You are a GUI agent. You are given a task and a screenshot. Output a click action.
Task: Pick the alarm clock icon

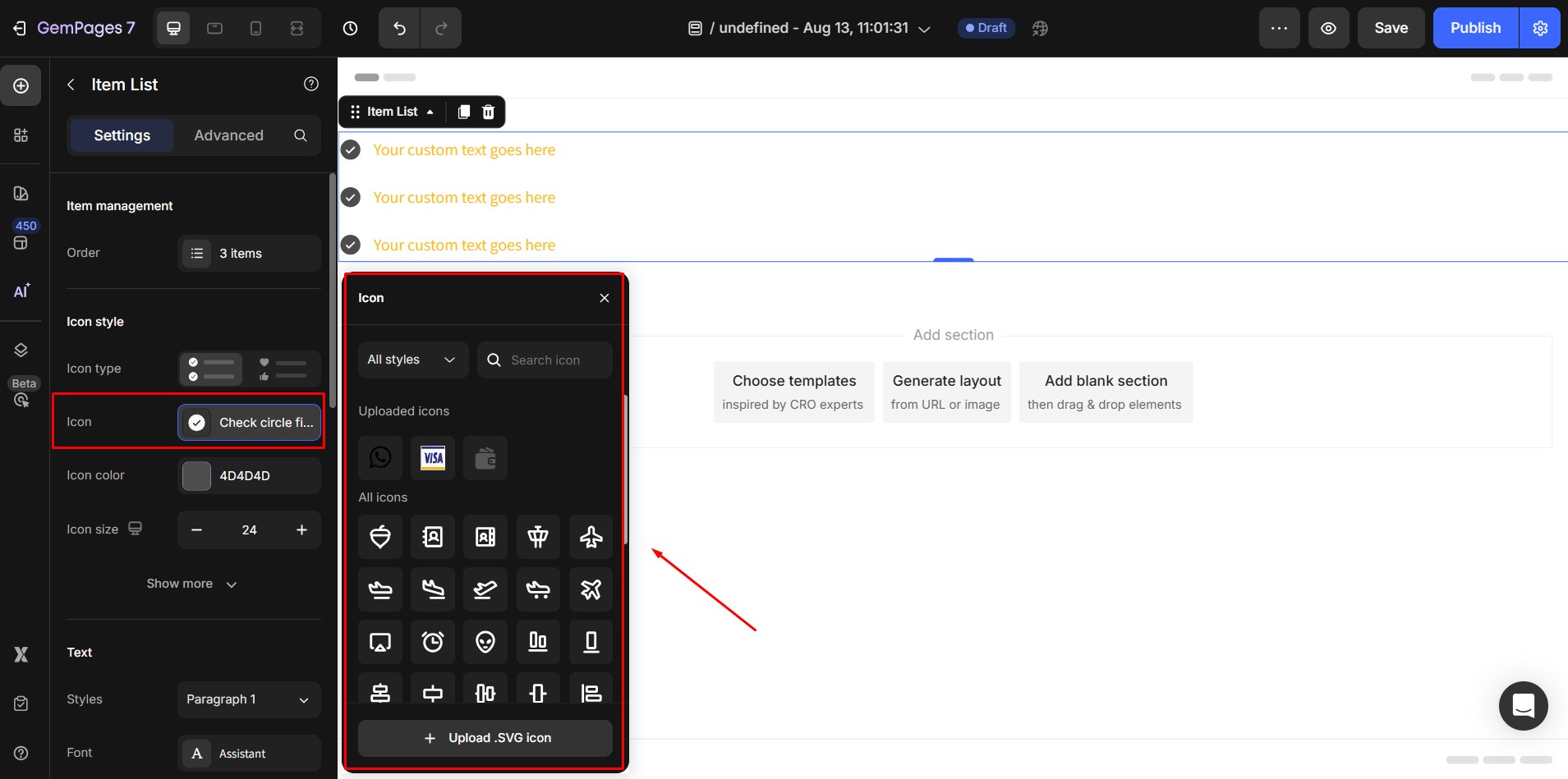tap(433, 642)
